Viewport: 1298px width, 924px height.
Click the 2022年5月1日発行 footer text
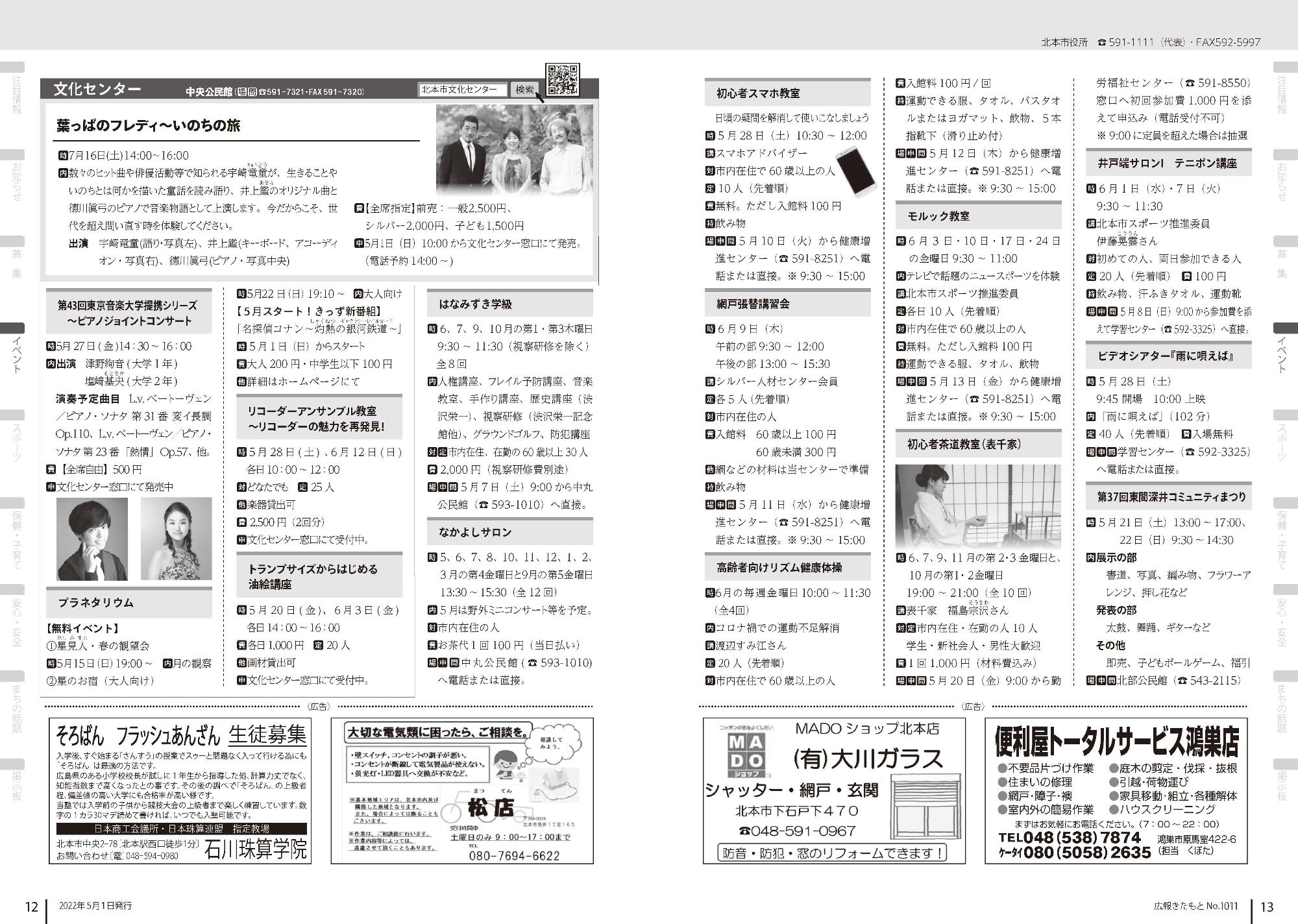tap(95, 905)
